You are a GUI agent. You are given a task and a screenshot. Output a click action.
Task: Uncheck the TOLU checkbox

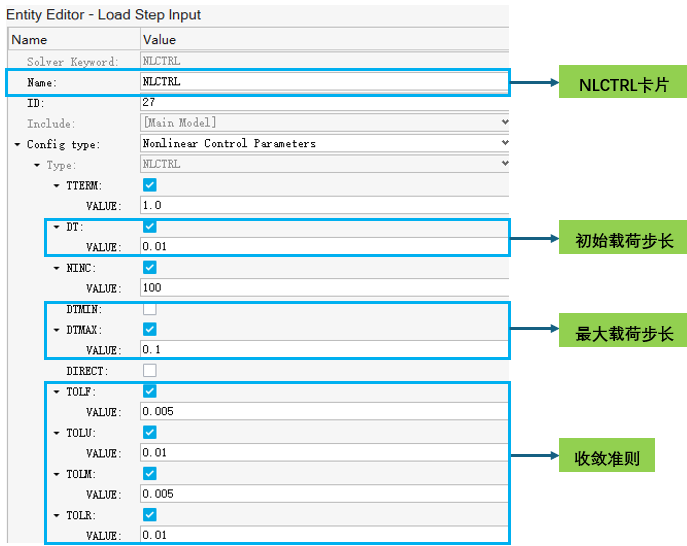(x=149, y=433)
